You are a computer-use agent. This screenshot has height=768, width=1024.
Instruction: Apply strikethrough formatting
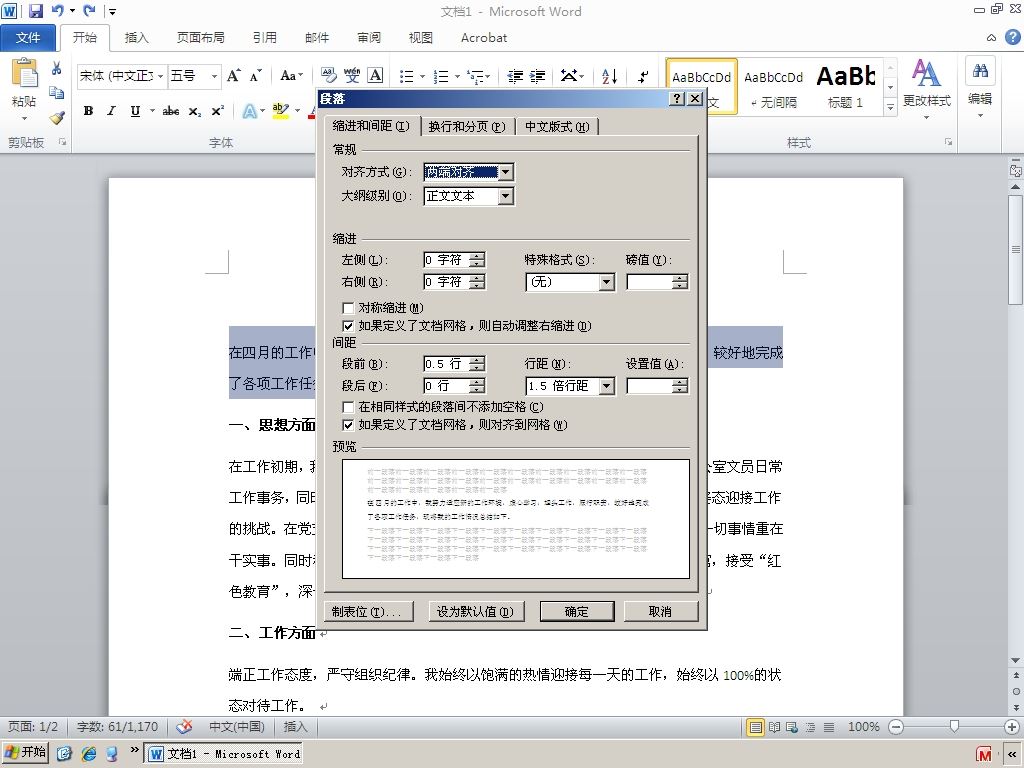tap(171, 111)
